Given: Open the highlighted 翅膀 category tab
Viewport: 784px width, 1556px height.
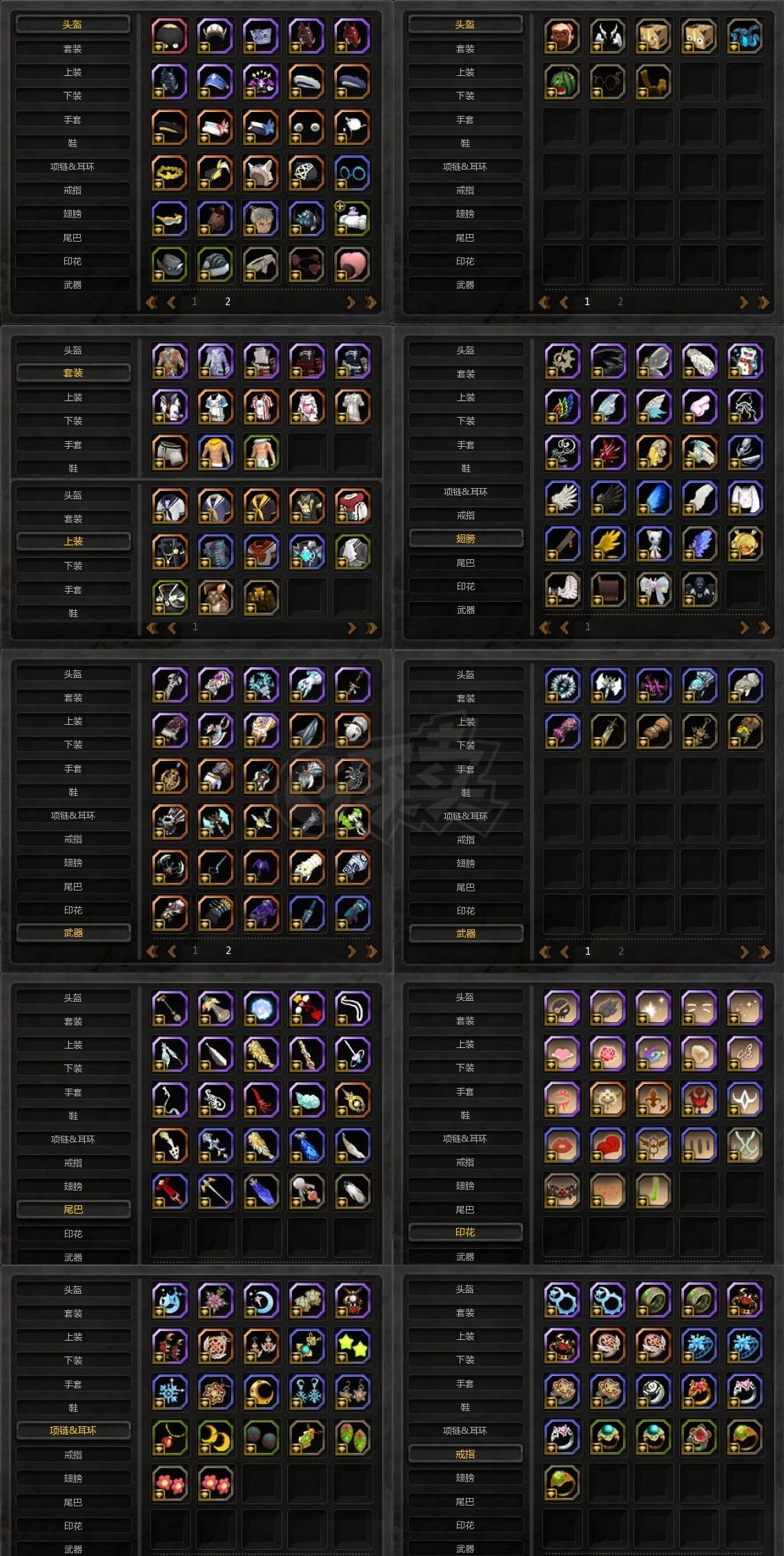Looking at the screenshot, I should pyautogui.click(x=466, y=538).
